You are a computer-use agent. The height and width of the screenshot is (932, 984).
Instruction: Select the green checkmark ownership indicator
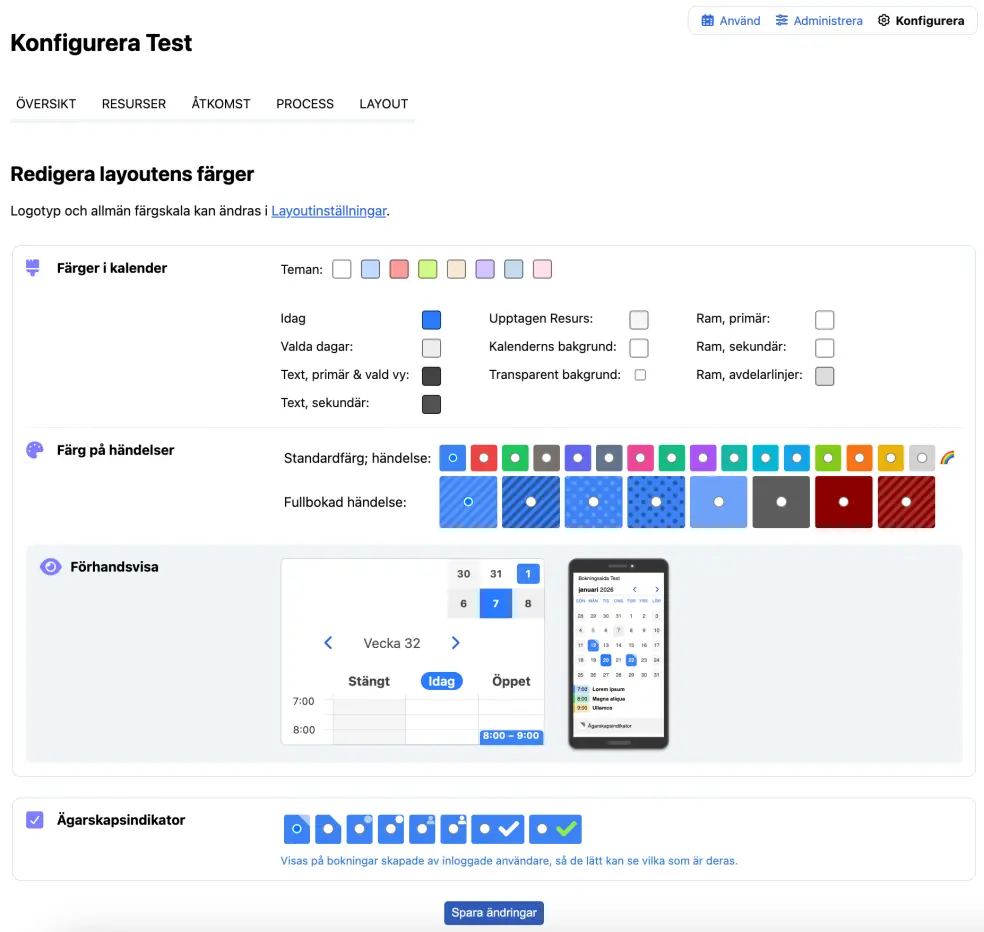pos(555,829)
